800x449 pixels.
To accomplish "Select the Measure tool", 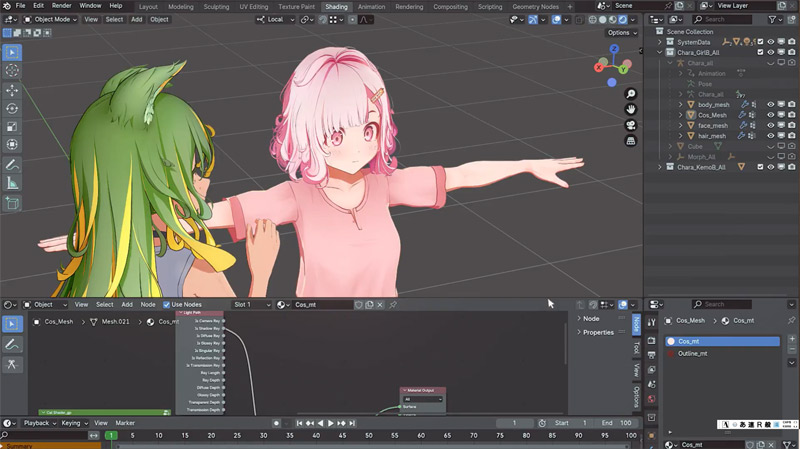I will pos(12,183).
